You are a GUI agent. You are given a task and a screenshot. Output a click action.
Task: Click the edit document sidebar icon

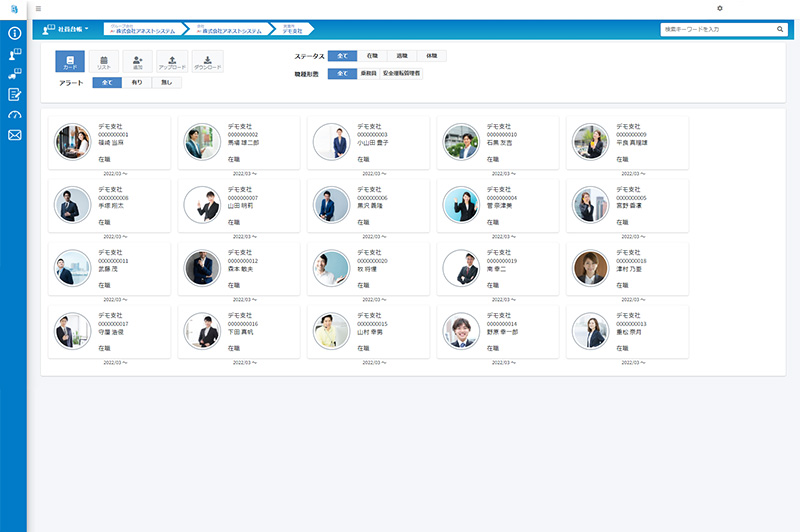tap(14, 94)
